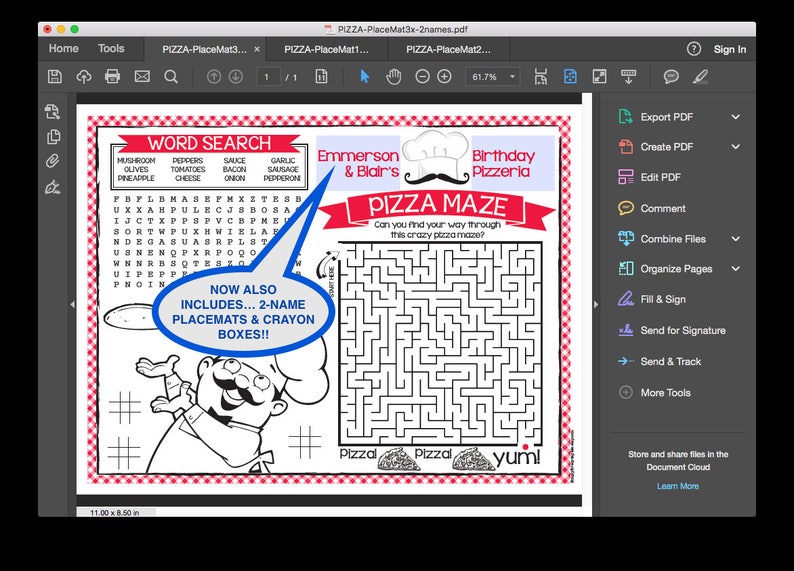This screenshot has width=794, height=571.
Task: Click More Tools plus icon
Action: [626, 392]
